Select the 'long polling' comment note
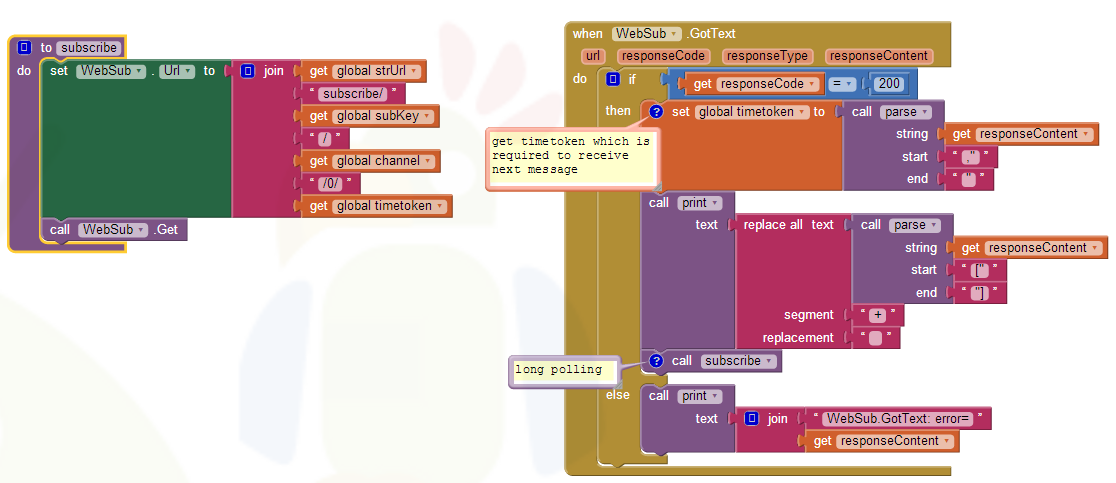Viewport: 1116px width, 483px height. (559, 370)
